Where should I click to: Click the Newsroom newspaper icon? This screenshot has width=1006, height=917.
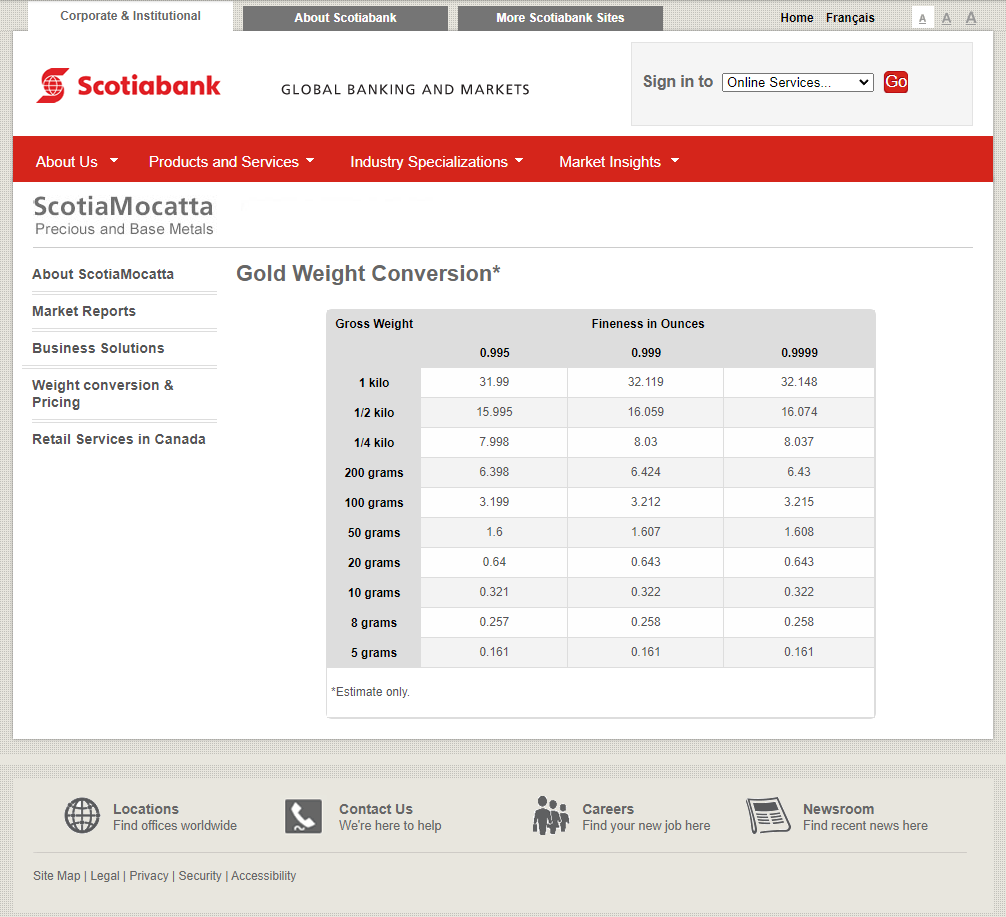coord(768,816)
